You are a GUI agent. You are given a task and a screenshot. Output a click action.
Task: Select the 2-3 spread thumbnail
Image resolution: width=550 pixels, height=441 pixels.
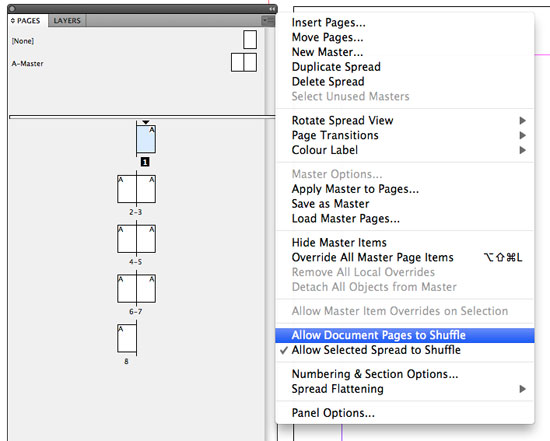pyautogui.click(x=136, y=189)
